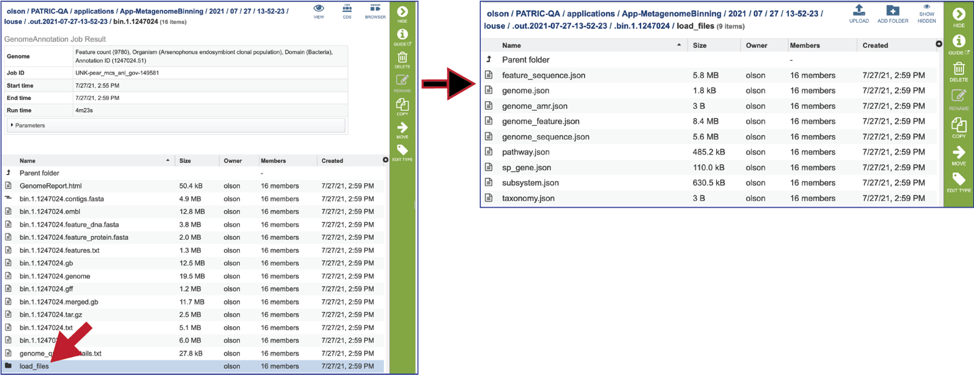This screenshot has width=974, height=375.
Task: Click file icon beside feature_sequence.json
Action: click(488, 75)
